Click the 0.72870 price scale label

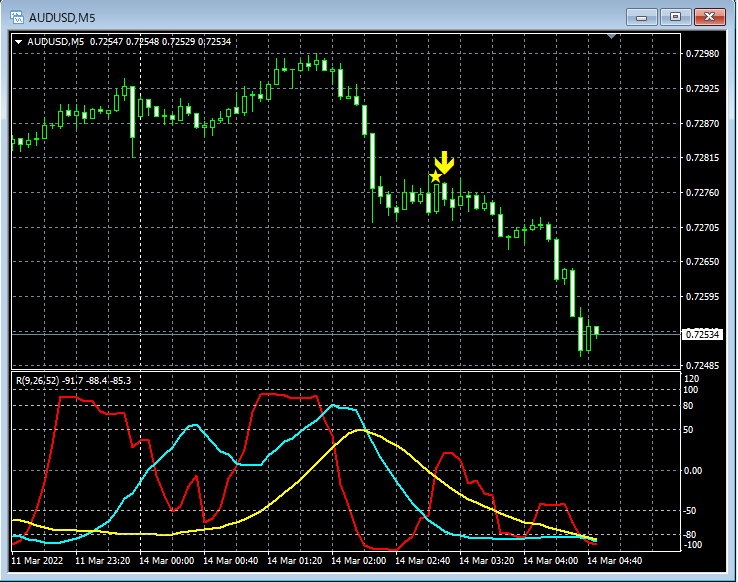pos(702,123)
